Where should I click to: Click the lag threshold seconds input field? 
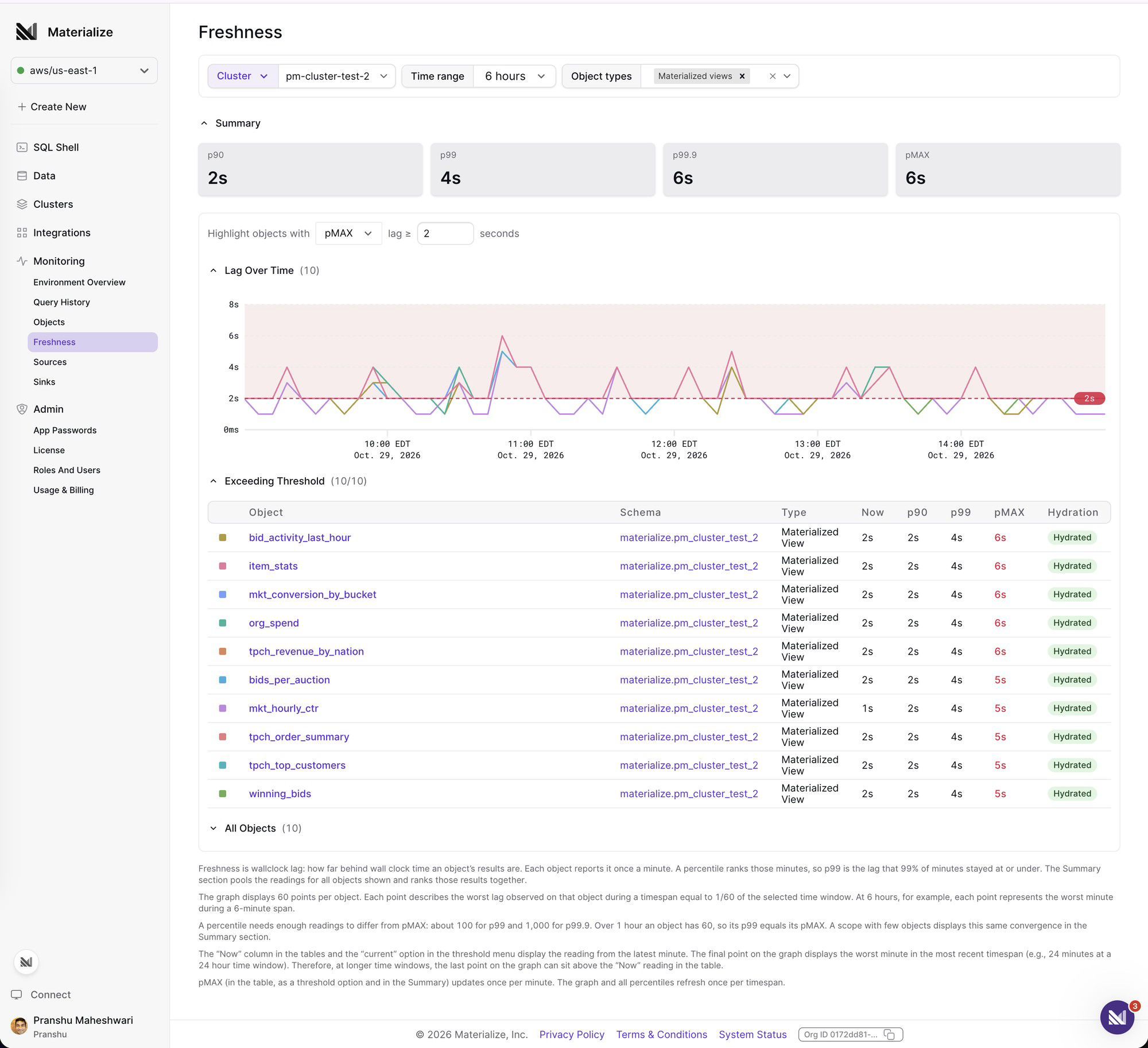pos(445,233)
